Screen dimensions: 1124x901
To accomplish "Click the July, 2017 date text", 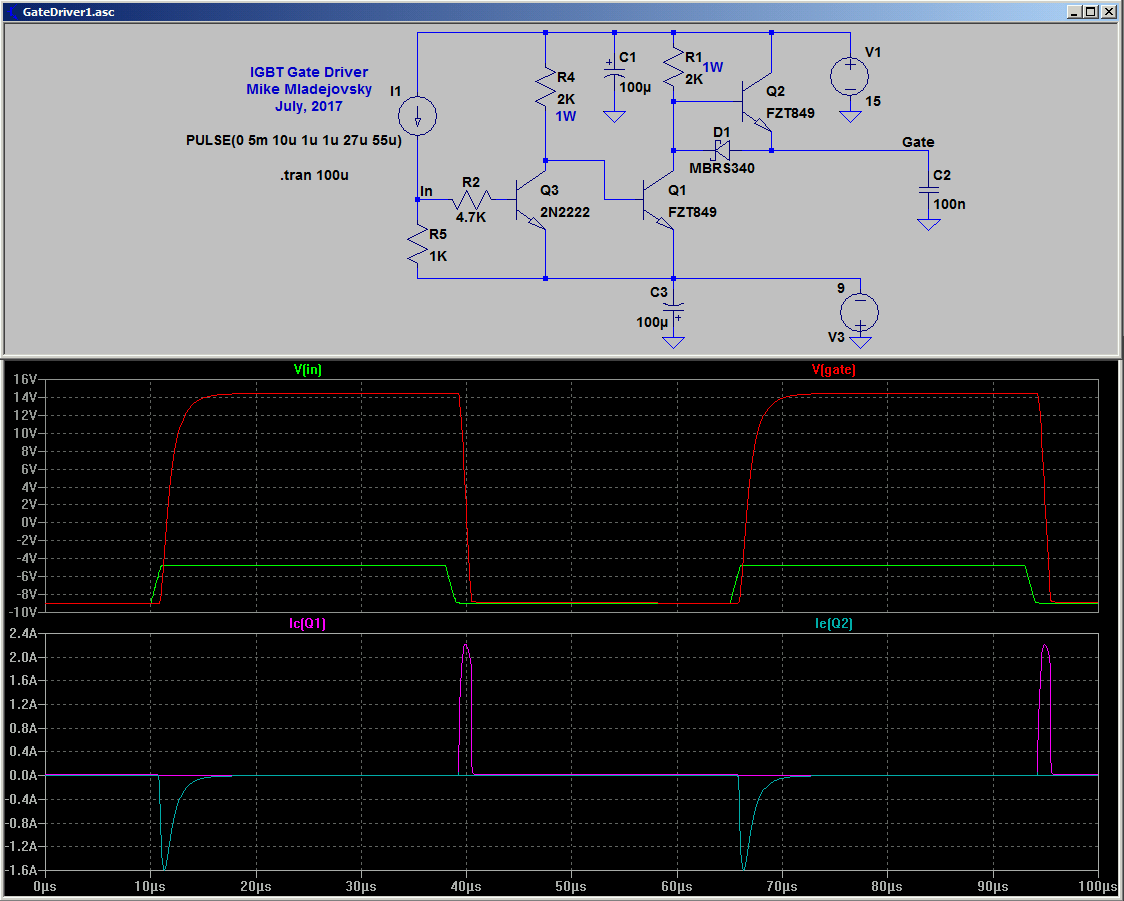I will (x=309, y=106).
